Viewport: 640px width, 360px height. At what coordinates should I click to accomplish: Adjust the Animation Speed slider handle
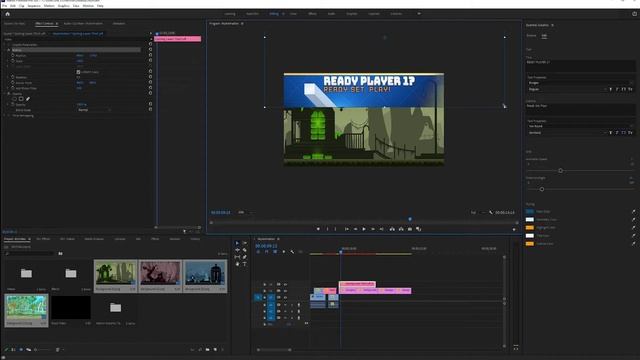tap(560, 171)
